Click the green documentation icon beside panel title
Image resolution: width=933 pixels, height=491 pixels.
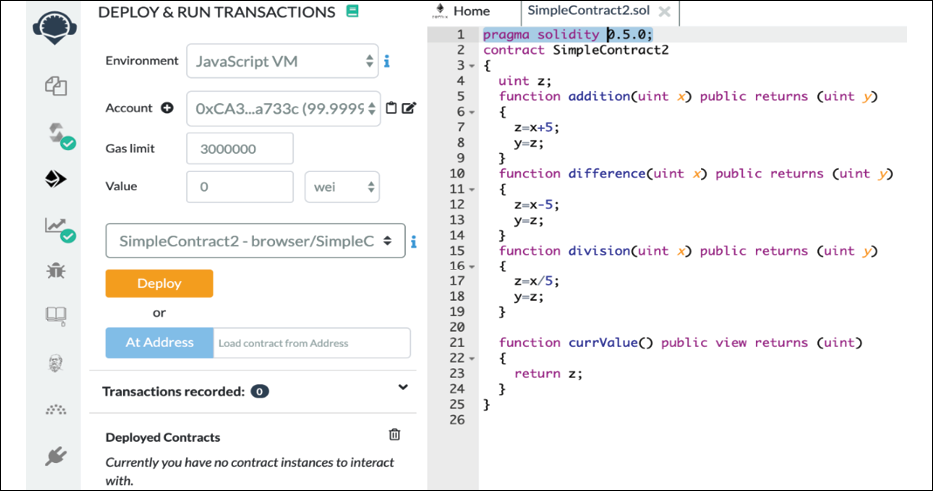(352, 11)
